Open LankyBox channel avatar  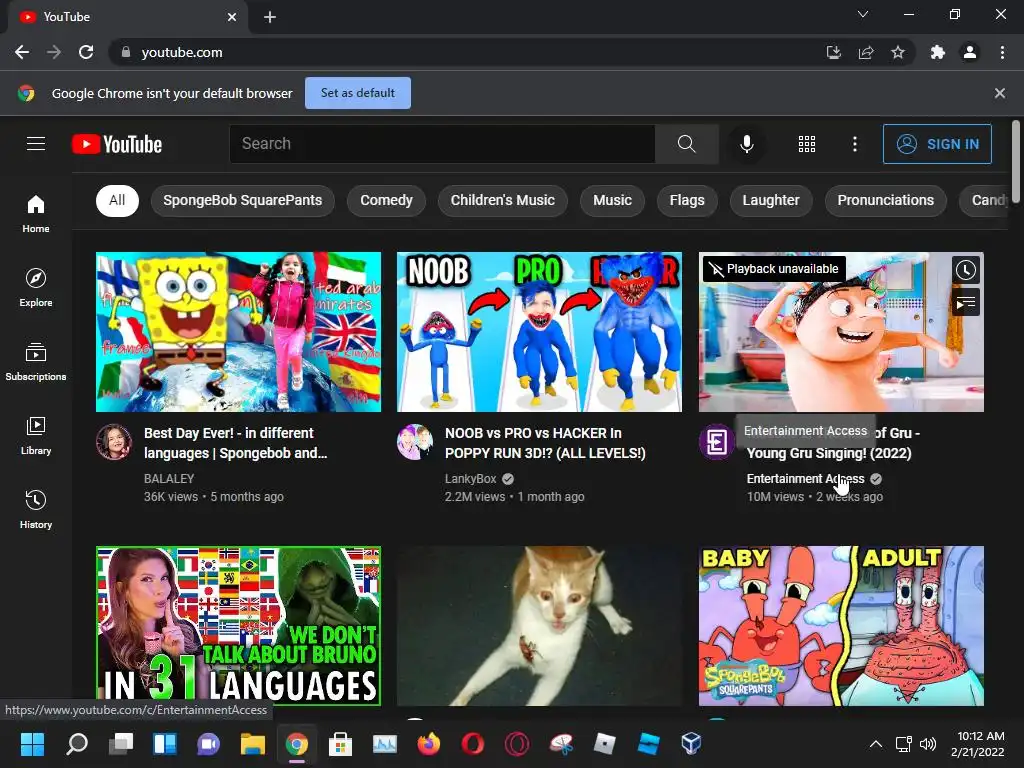tap(415, 442)
